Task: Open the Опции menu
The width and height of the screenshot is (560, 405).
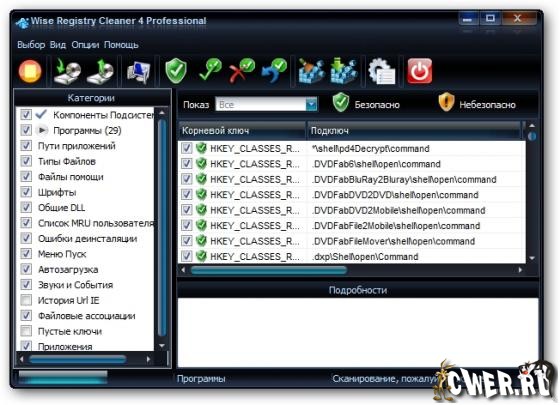Action: [85, 45]
